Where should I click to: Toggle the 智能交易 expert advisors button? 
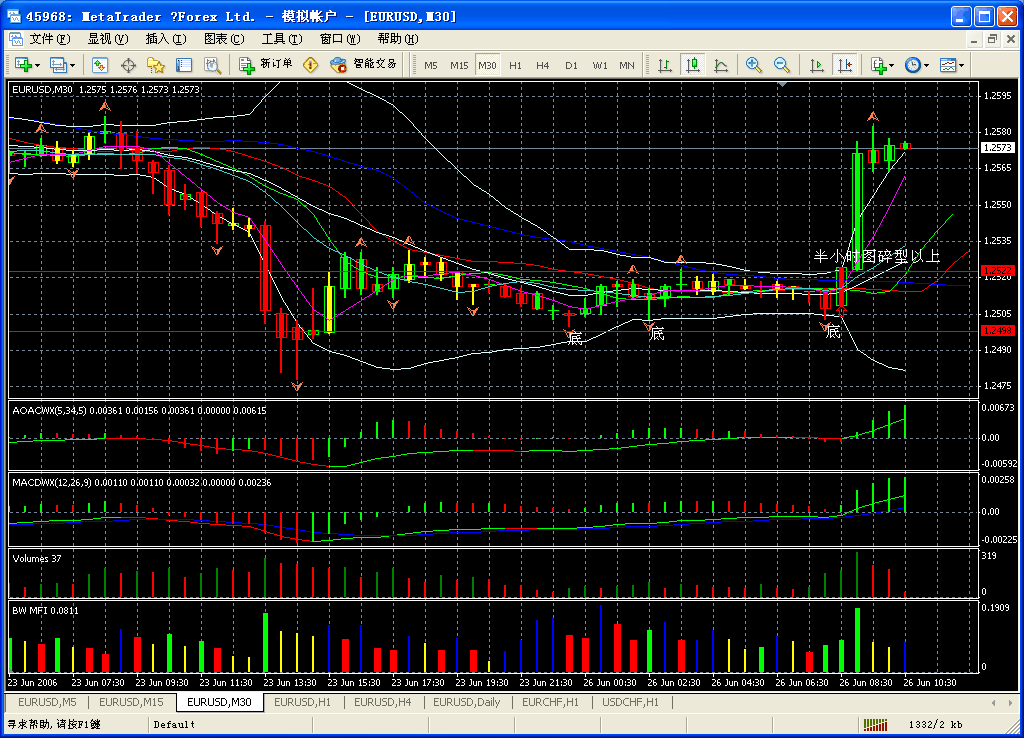tap(364, 64)
